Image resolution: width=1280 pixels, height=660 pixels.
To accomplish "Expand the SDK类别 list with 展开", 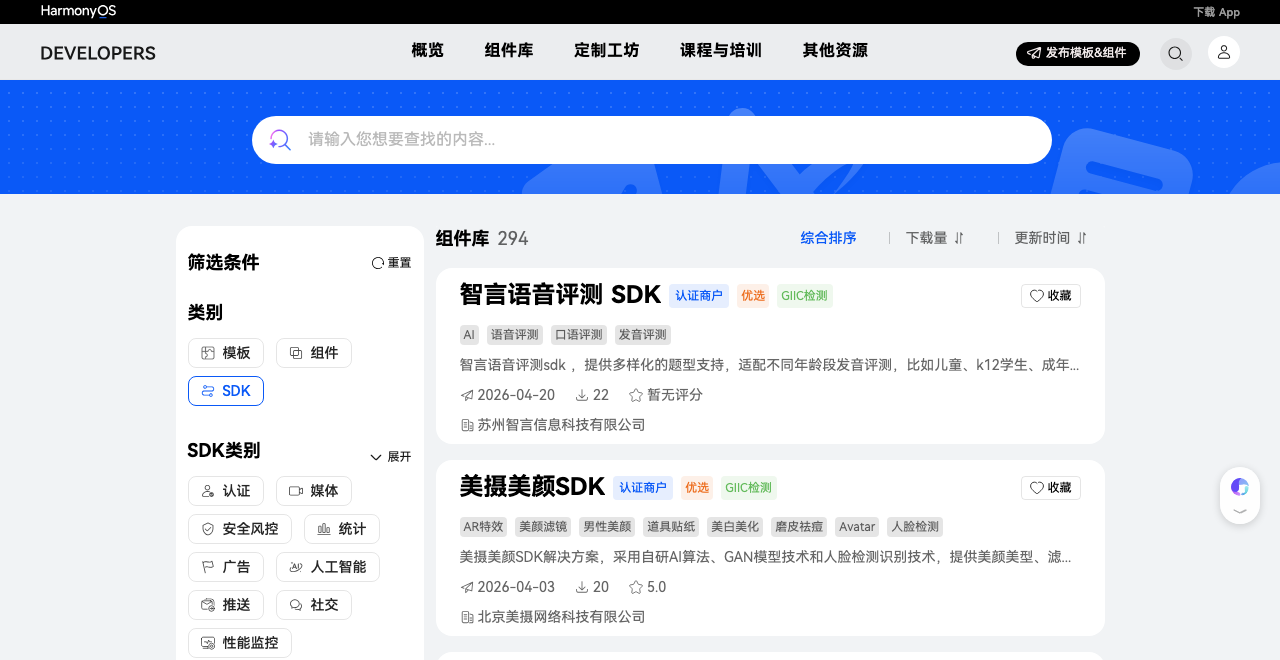I will [x=391, y=457].
